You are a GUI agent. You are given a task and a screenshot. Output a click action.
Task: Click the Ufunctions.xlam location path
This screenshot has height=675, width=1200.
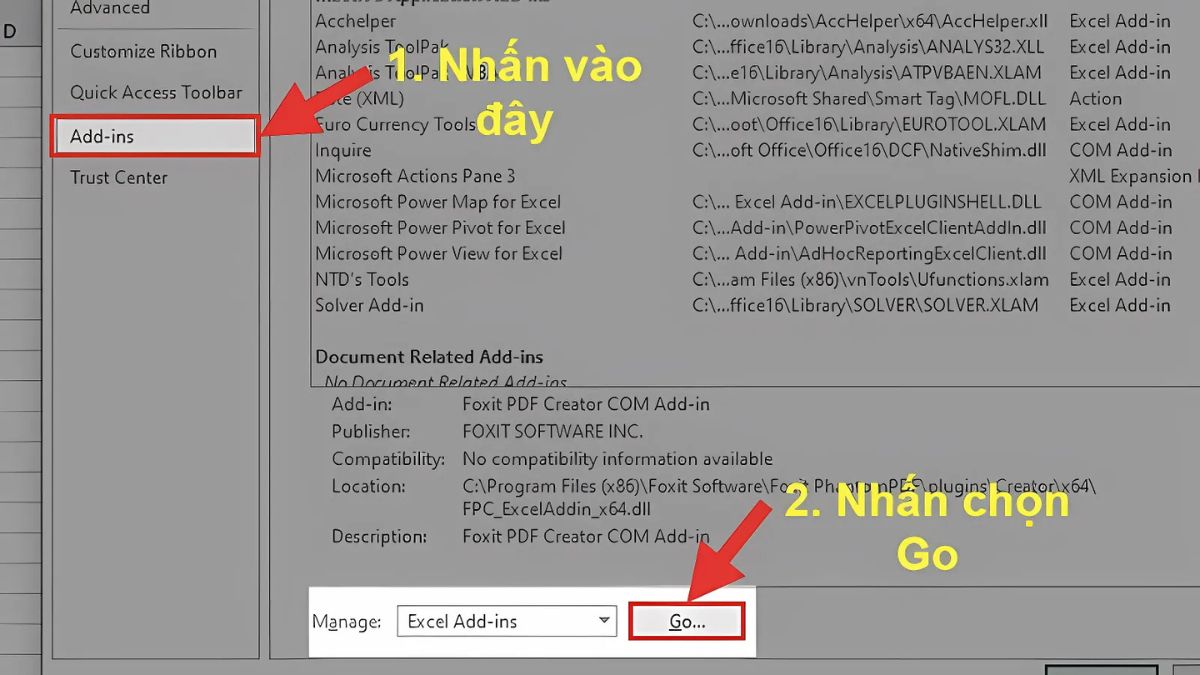coord(870,280)
